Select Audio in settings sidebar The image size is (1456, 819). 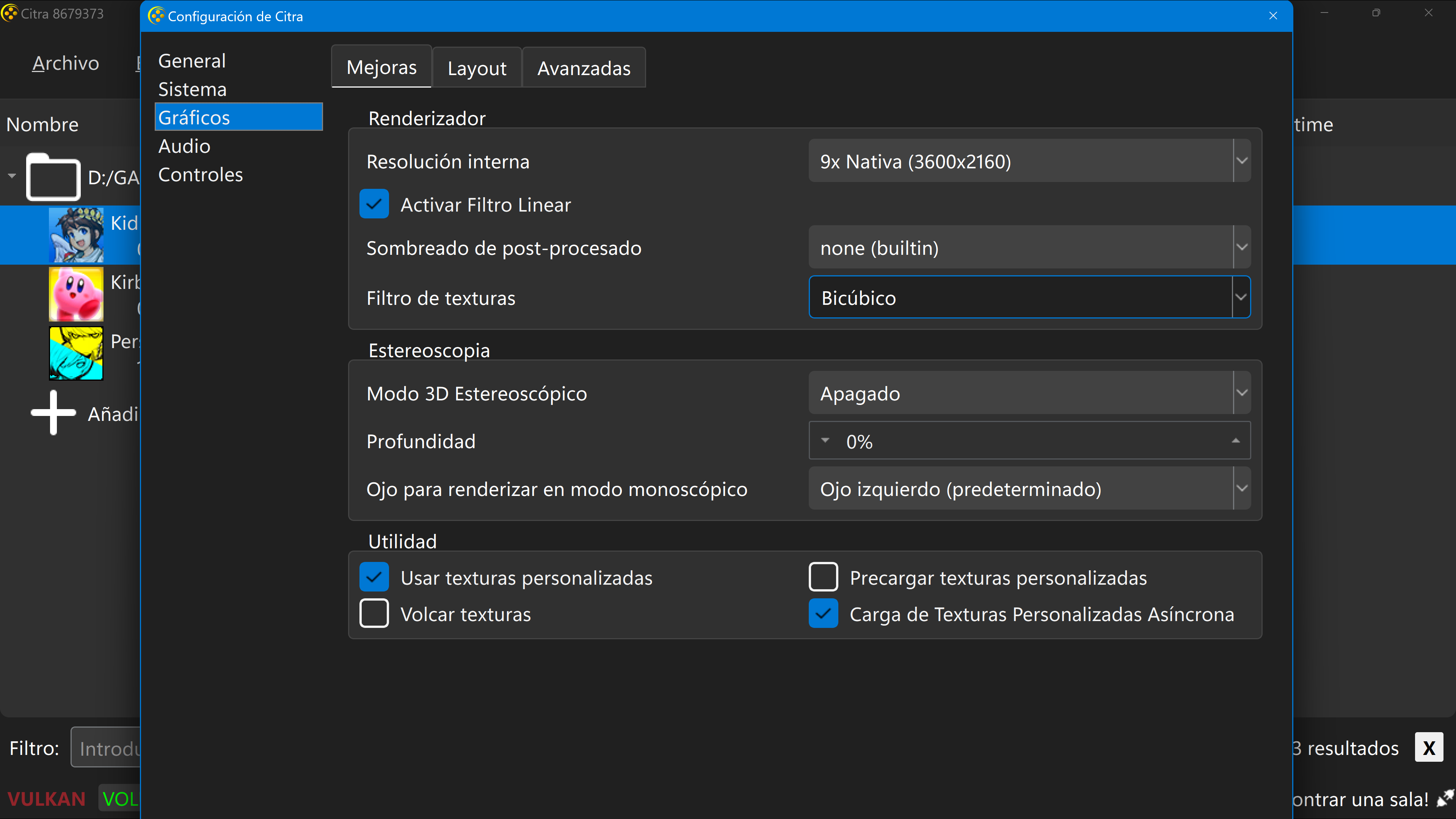tap(184, 146)
